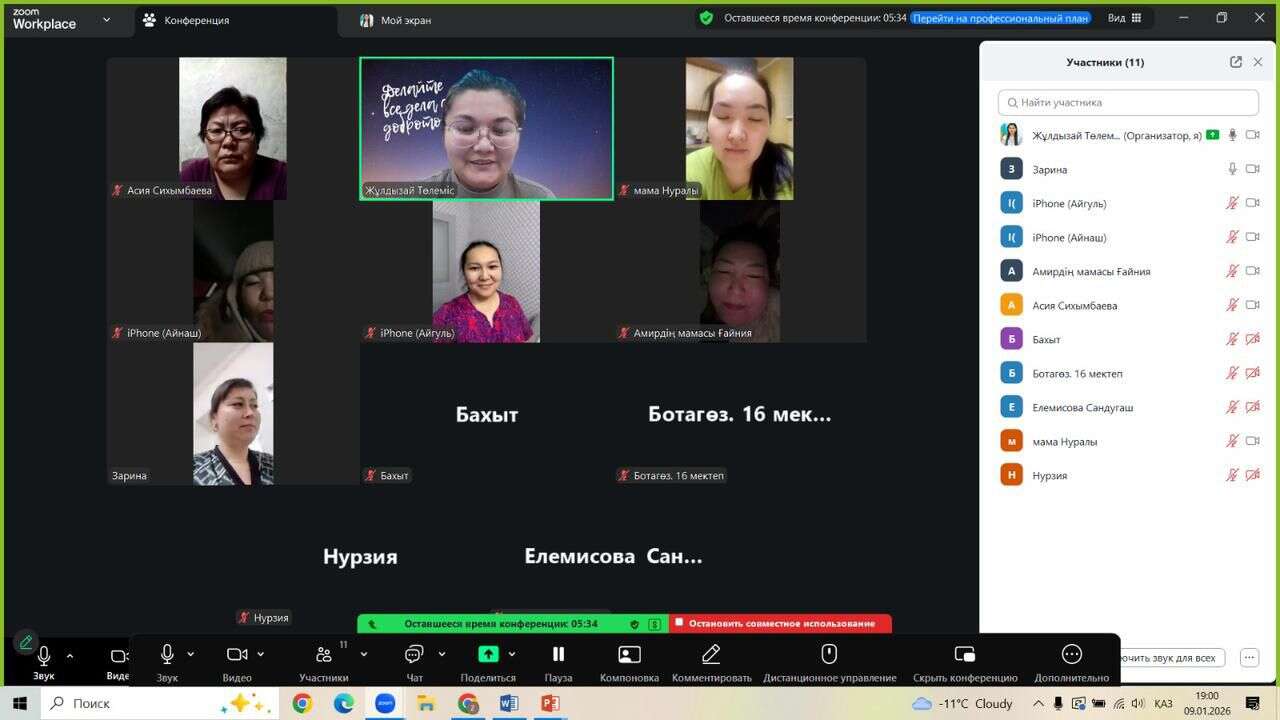Open share options arrow beside Поделиться
1280x720 pixels.
[512, 654]
